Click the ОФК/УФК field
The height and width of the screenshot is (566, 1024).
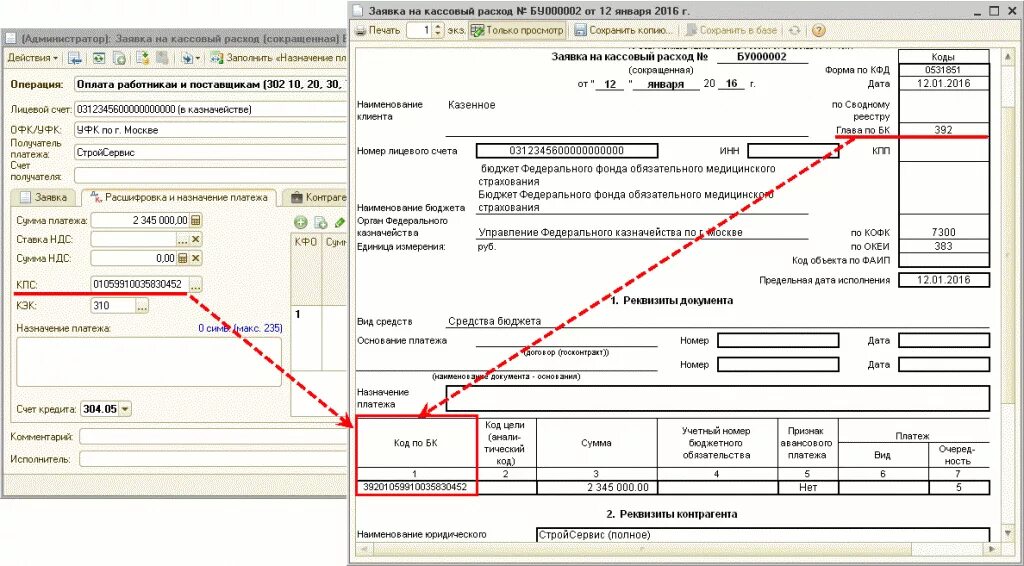click(x=210, y=130)
